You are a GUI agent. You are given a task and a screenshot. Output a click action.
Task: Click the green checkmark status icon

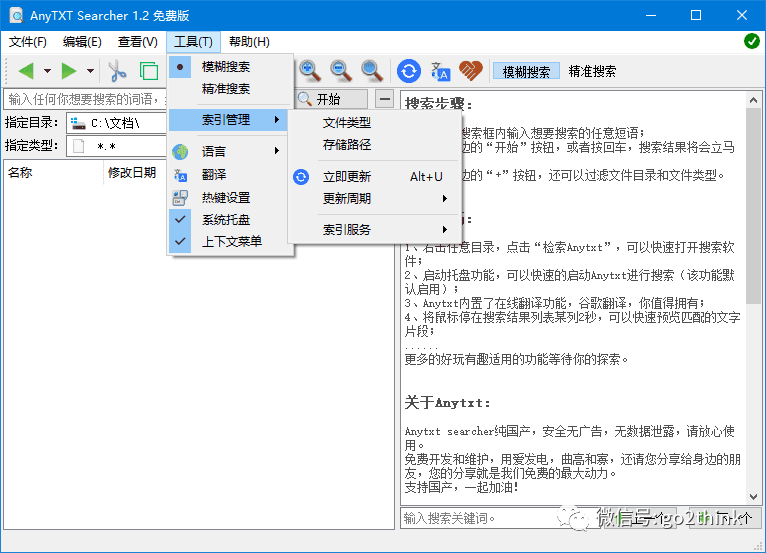(751, 41)
